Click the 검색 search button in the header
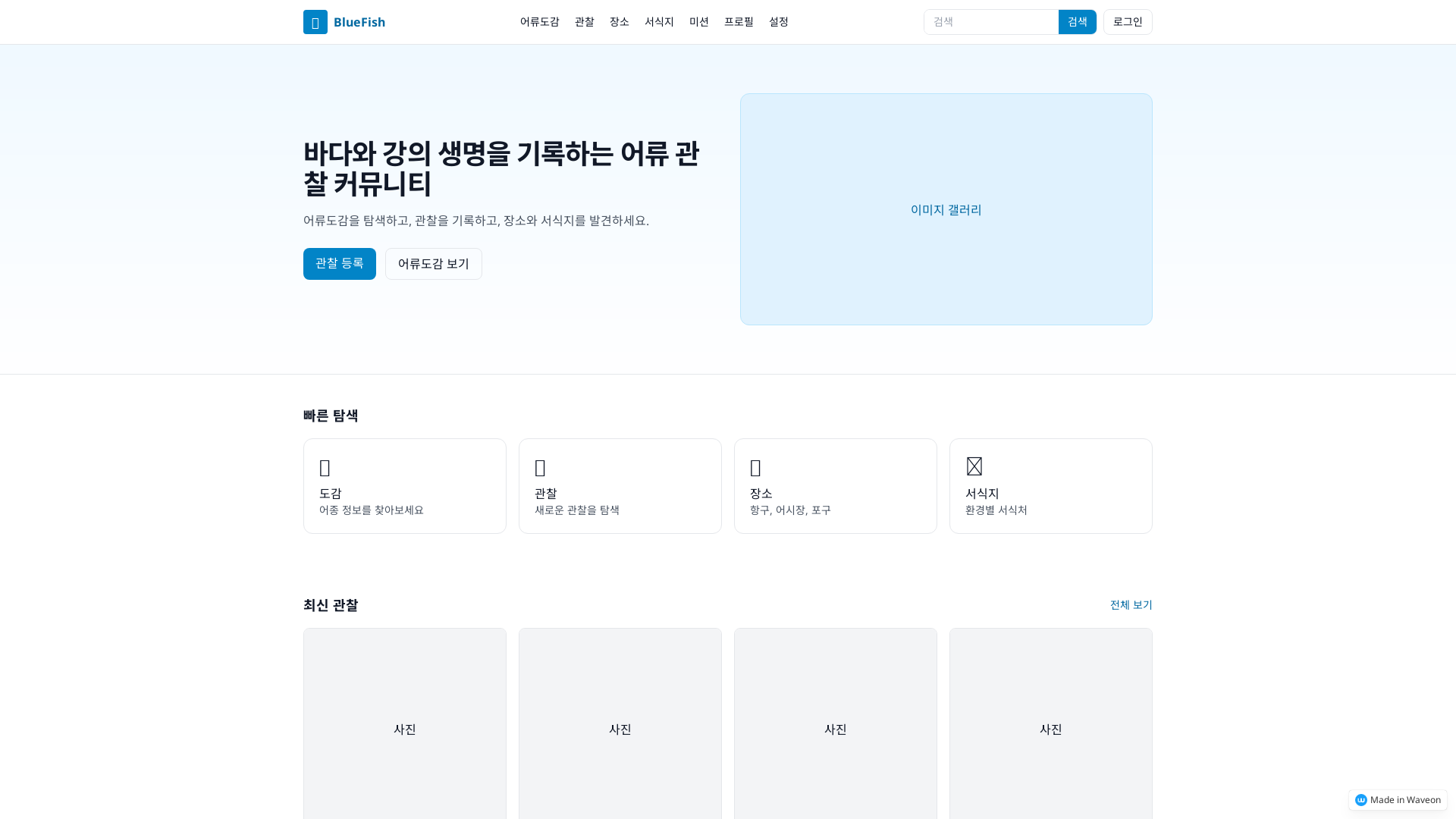This screenshot has height=819, width=1456. 1077,22
